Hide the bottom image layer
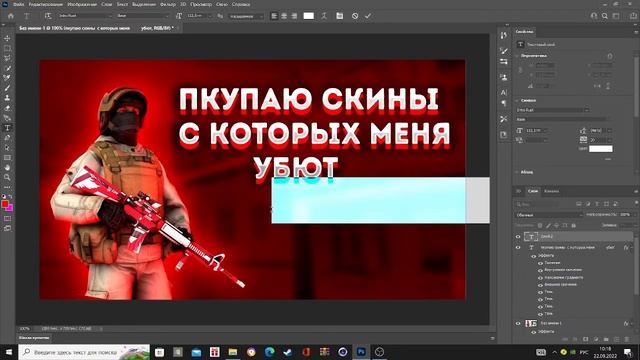The height and width of the screenshot is (360, 640). 518,323
